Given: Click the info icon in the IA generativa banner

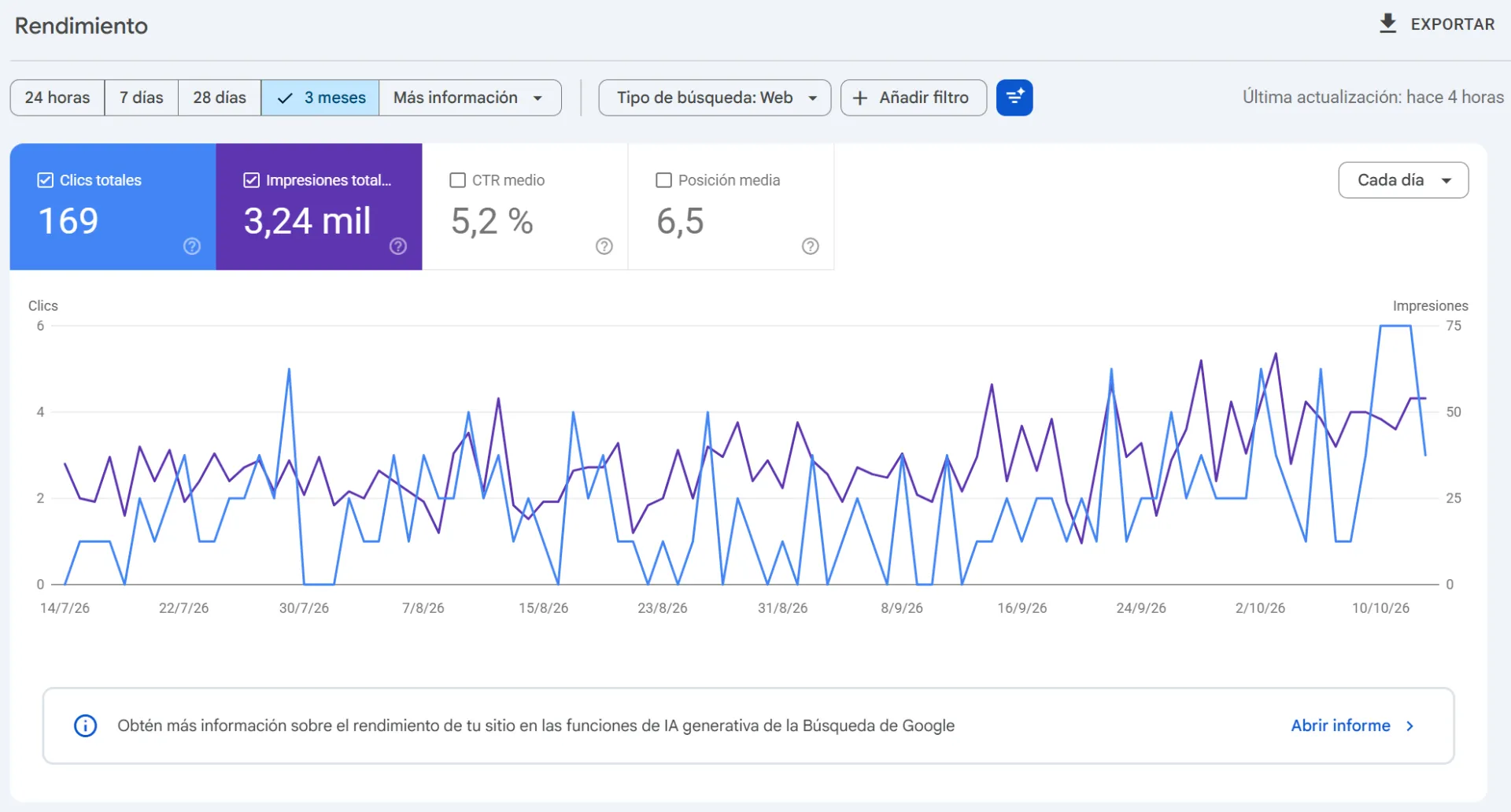Looking at the screenshot, I should click(x=85, y=725).
